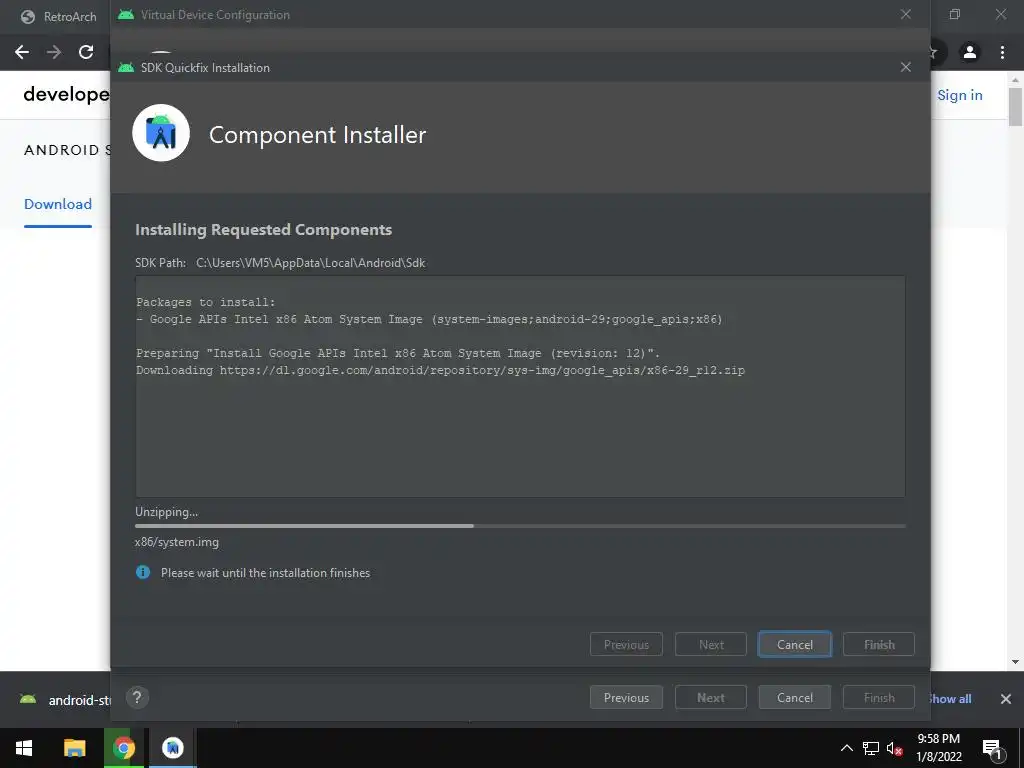Click Cancel in Virtual Device Configuration window
Screen dimensions: 1024x768
coord(794,697)
